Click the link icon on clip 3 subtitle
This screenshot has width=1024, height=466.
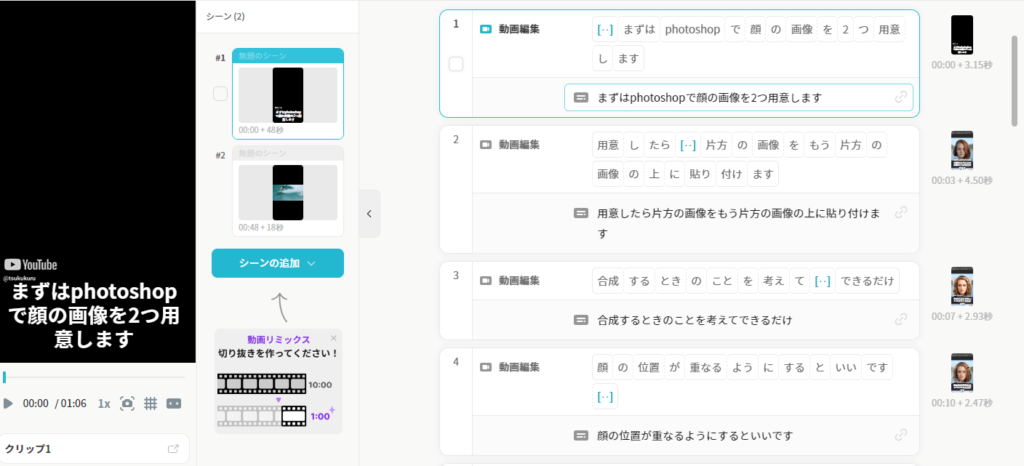(901, 319)
